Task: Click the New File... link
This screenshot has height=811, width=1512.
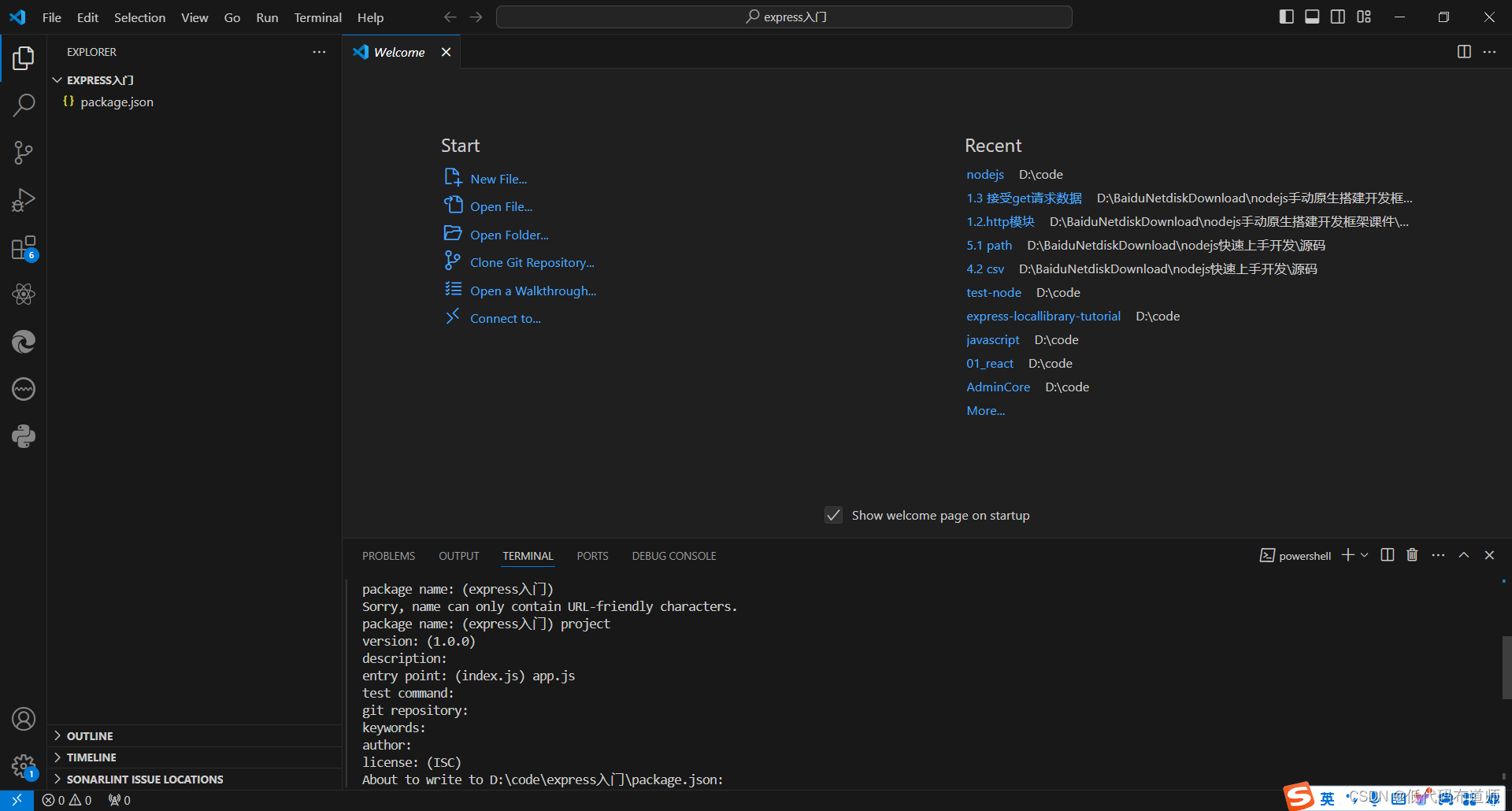Action: point(498,180)
